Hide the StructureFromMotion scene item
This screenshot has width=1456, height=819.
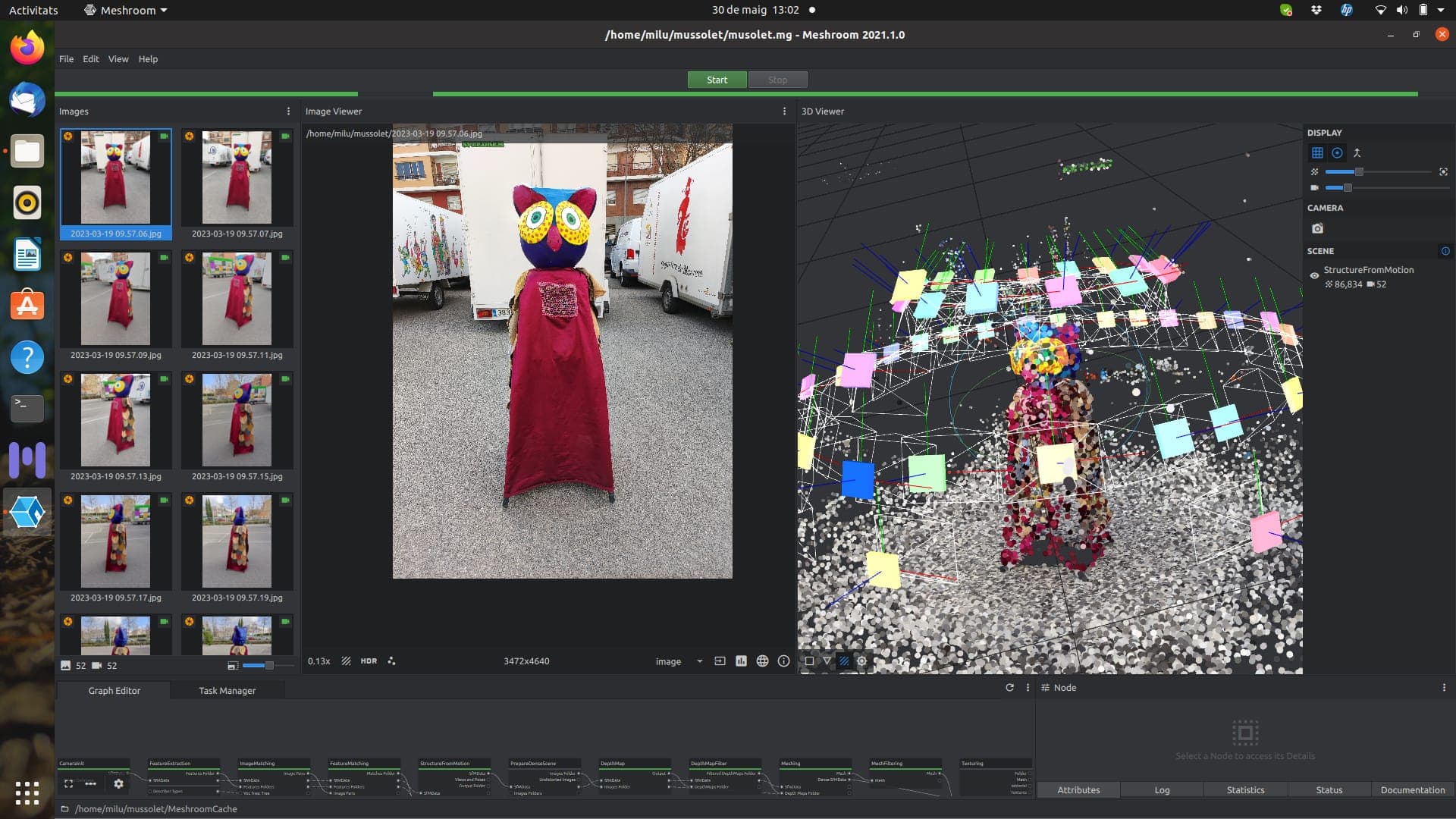[1314, 276]
